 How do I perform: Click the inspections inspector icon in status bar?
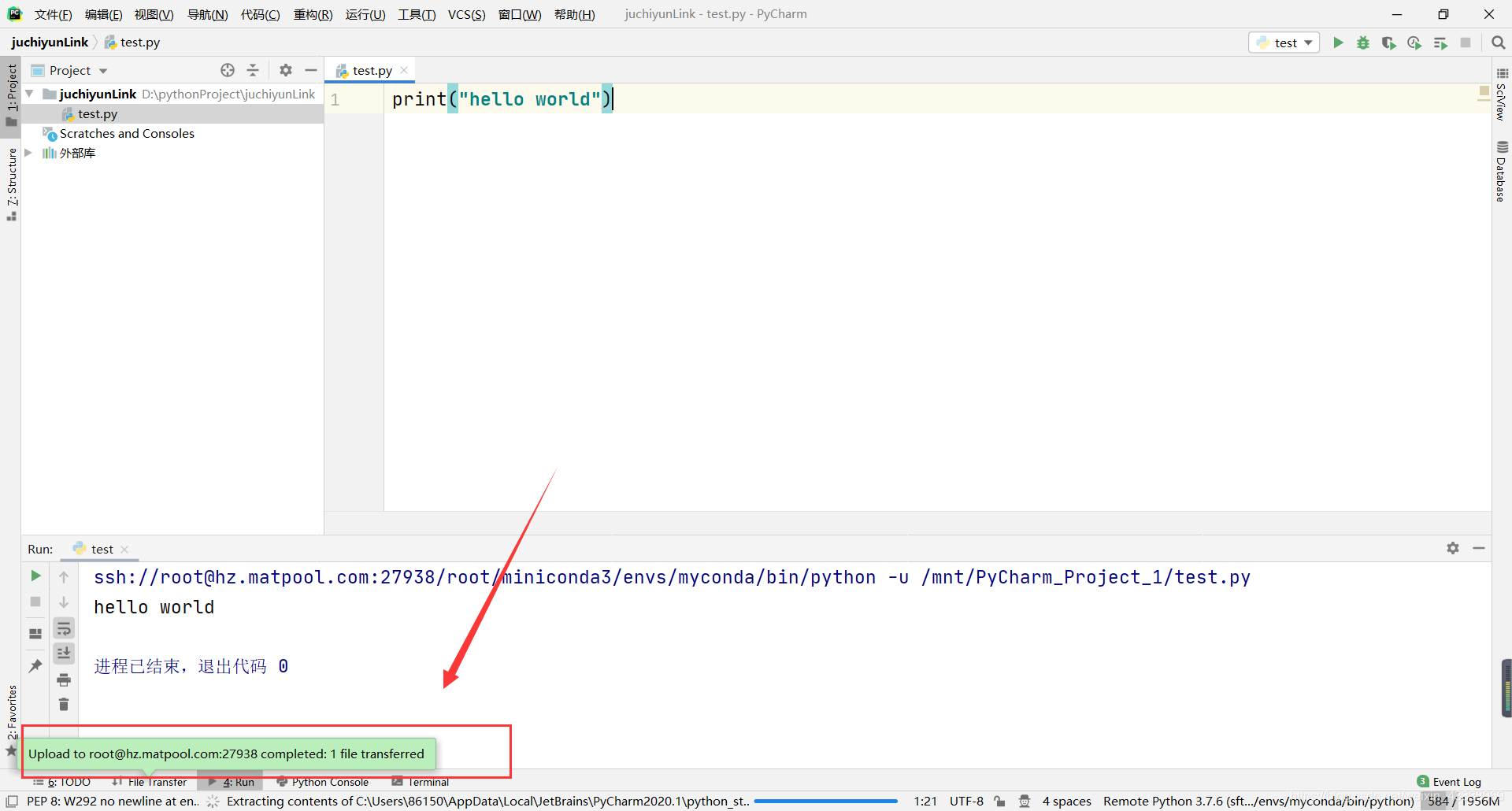[1025, 801]
